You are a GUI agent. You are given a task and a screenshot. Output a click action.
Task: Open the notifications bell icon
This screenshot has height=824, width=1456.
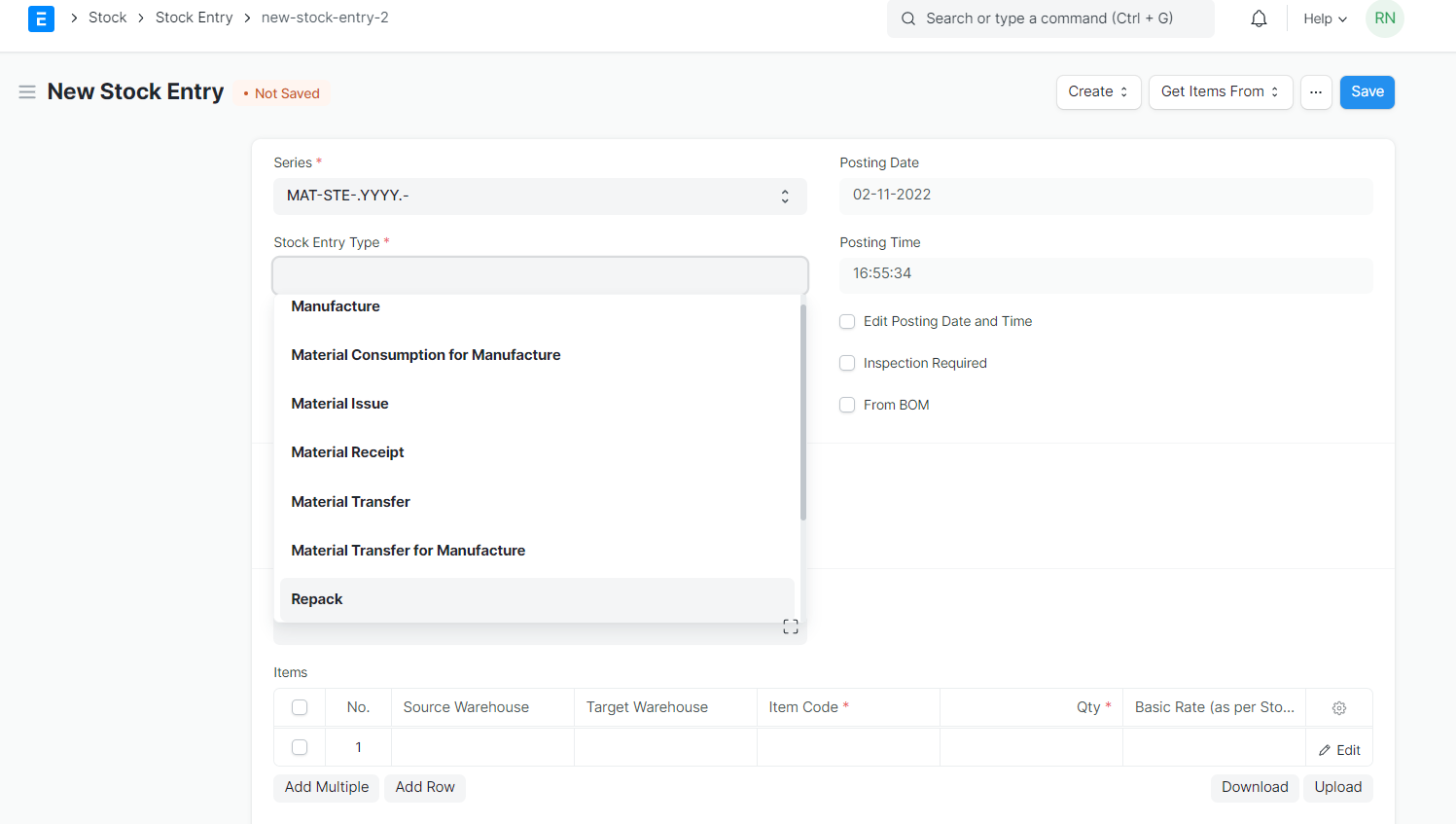coord(1259,18)
